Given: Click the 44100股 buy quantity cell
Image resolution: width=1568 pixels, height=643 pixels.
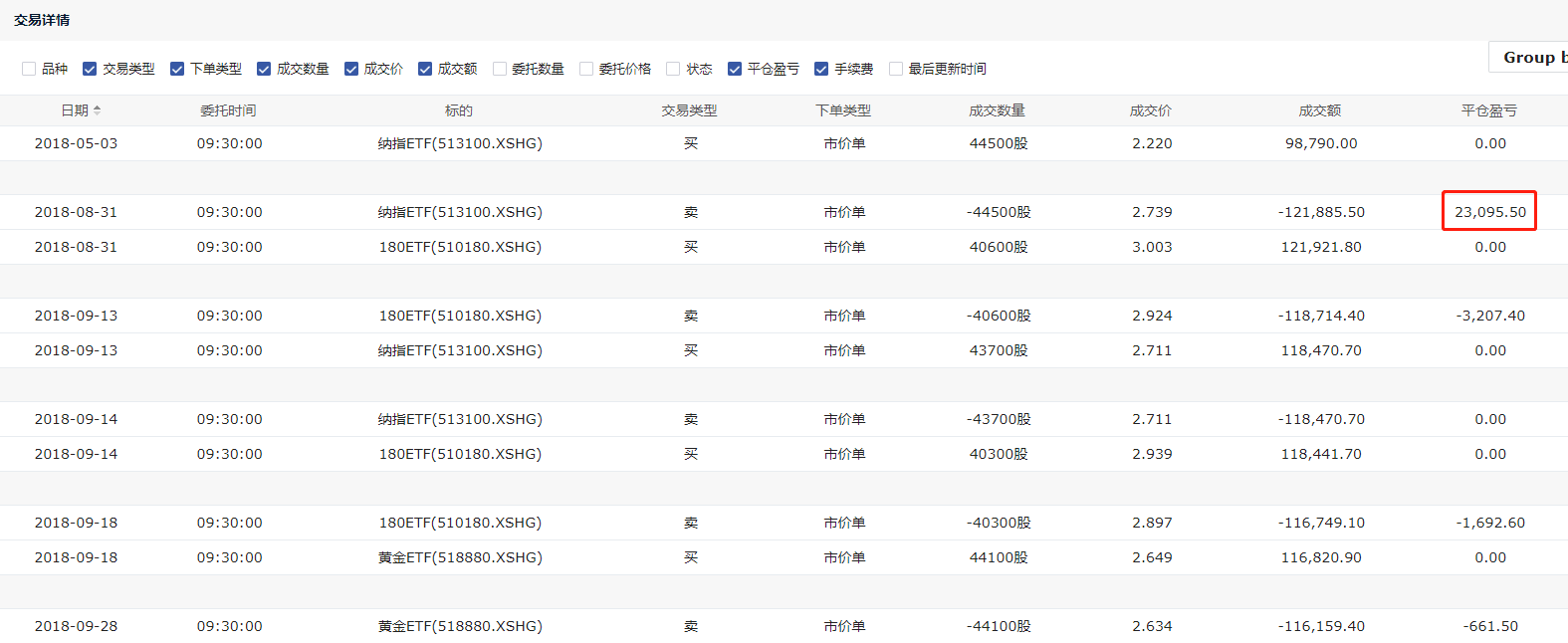Looking at the screenshot, I should tap(999, 557).
